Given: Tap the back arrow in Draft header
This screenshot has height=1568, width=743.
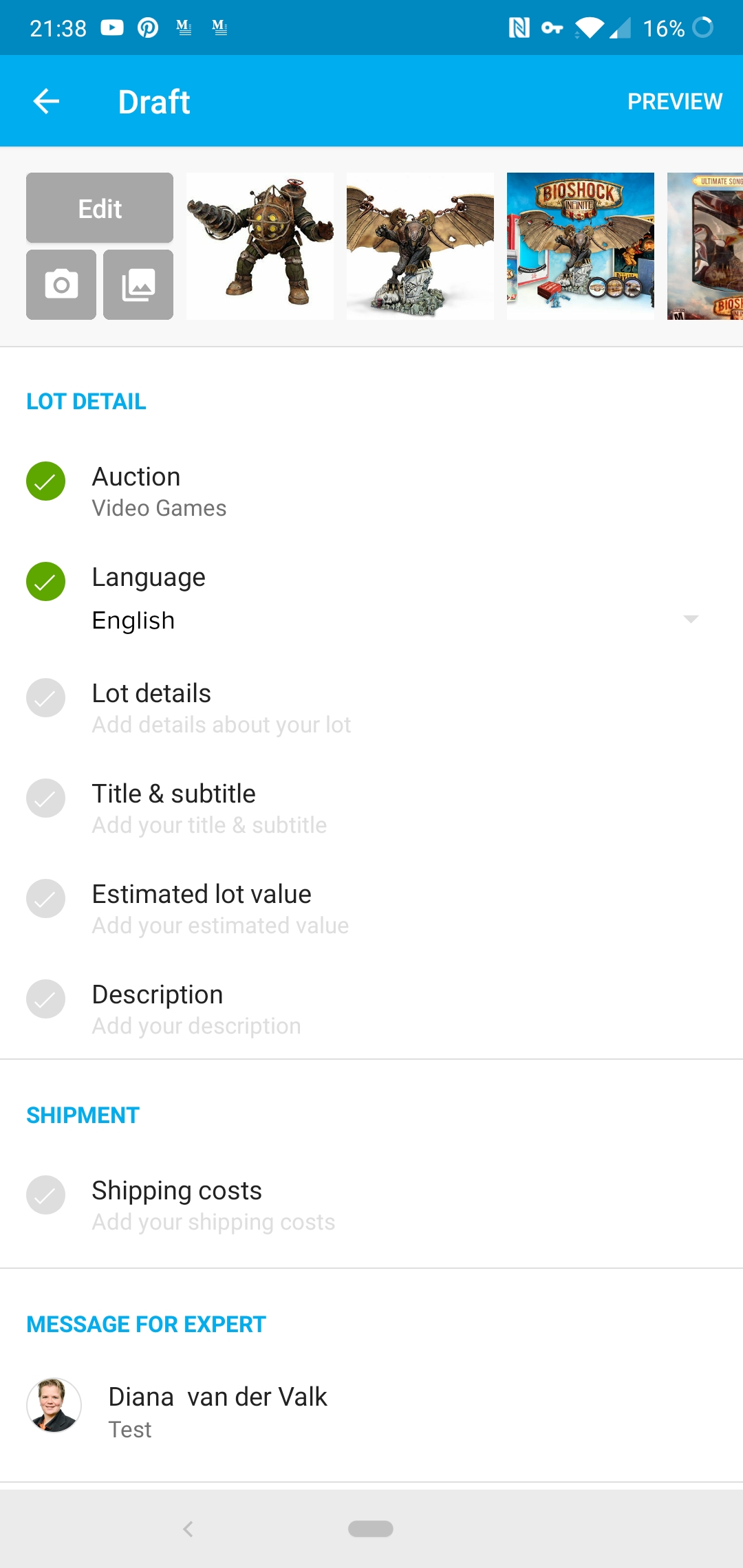Looking at the screenshot, I should pos(46,101).
